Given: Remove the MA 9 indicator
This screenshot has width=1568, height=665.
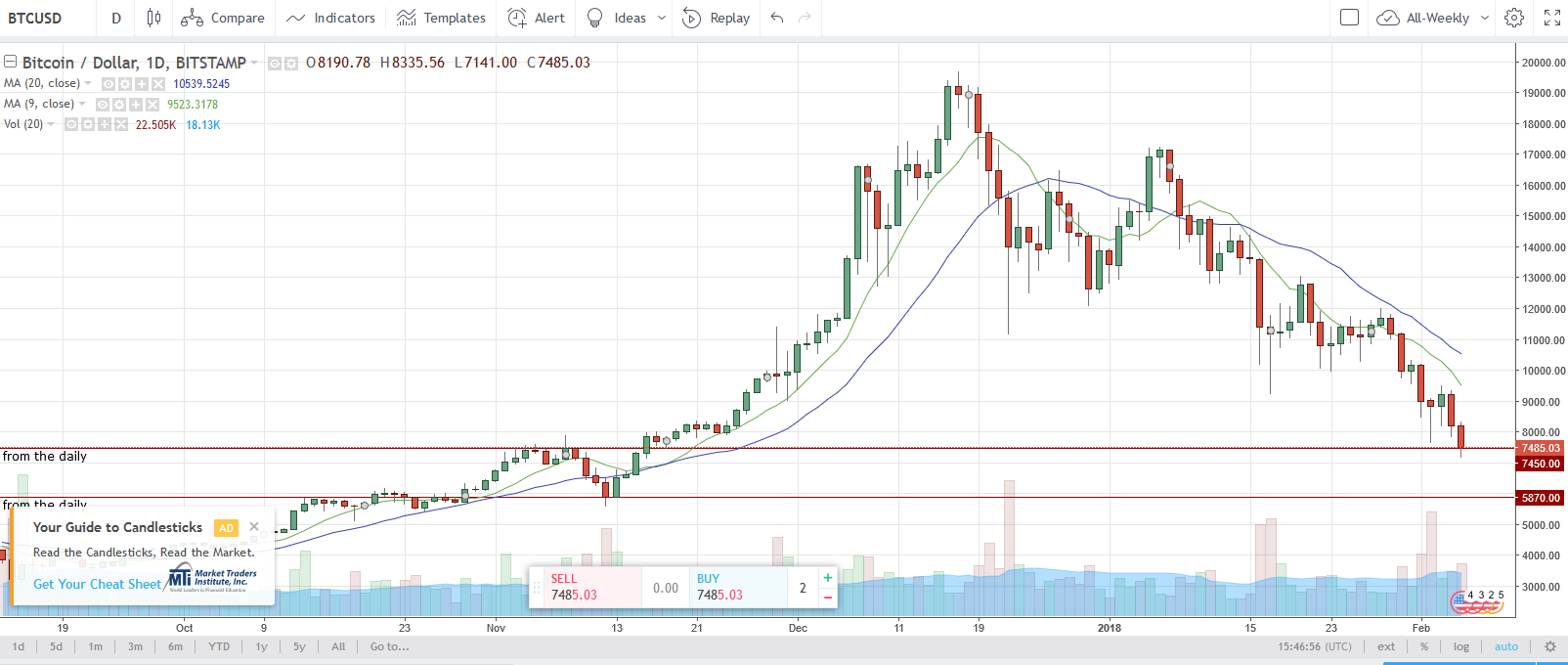Looking at the screenshot, I should [152, 105].
